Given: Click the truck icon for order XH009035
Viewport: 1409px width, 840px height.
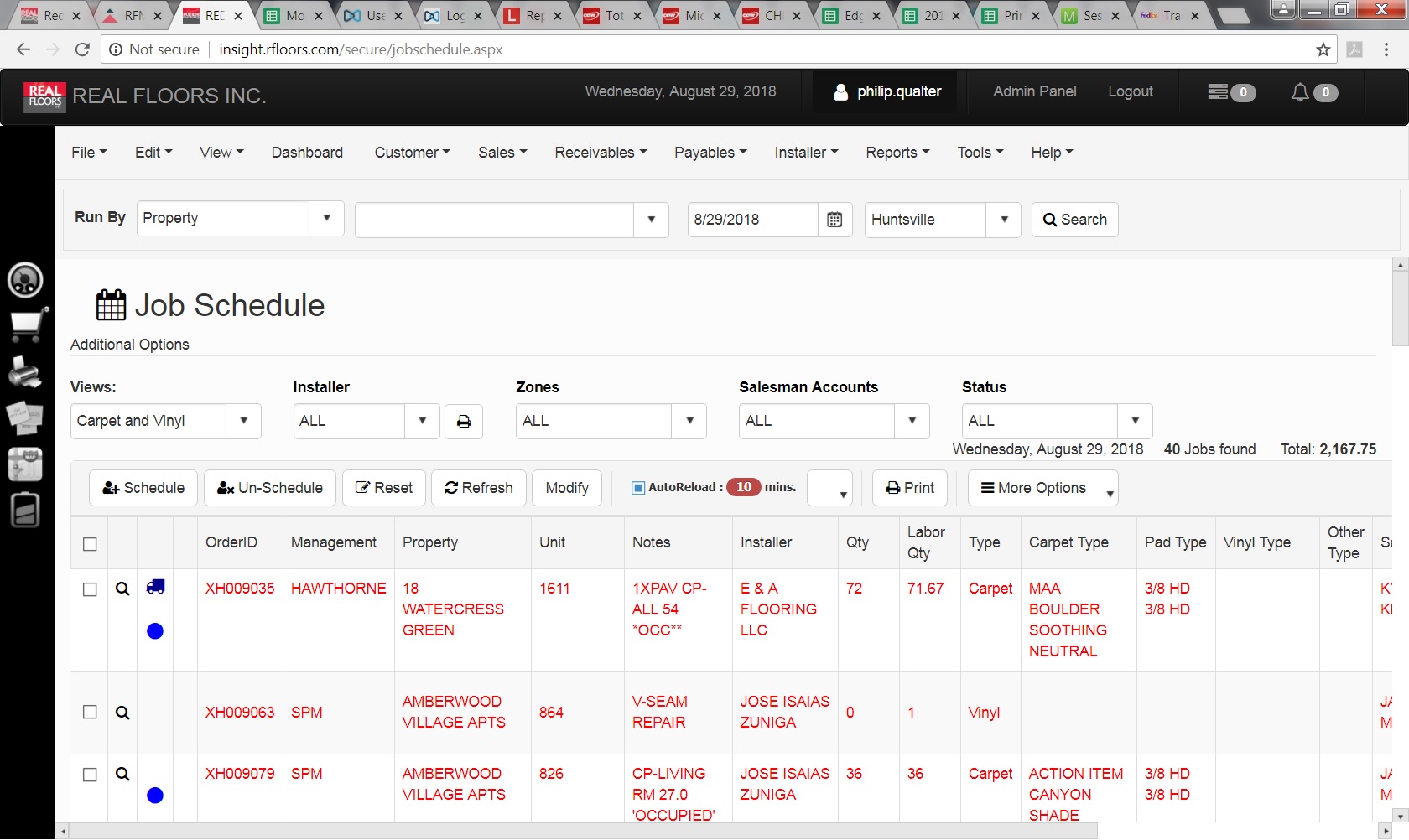Looking at the screenshot, I should [x=155, y=587].
